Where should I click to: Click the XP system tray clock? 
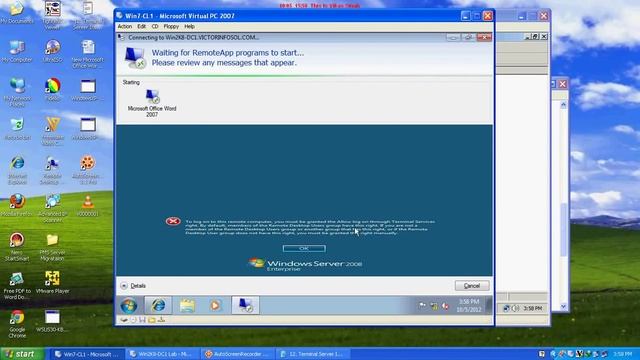point(623,354)
